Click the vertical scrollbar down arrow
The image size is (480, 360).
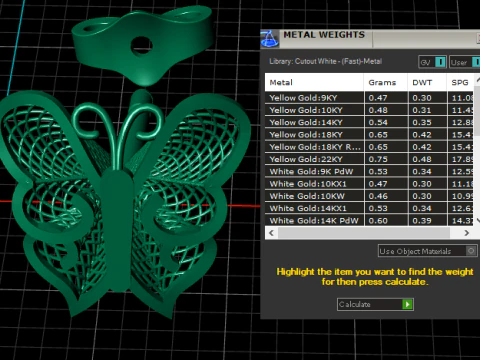(x=477, y=220)
